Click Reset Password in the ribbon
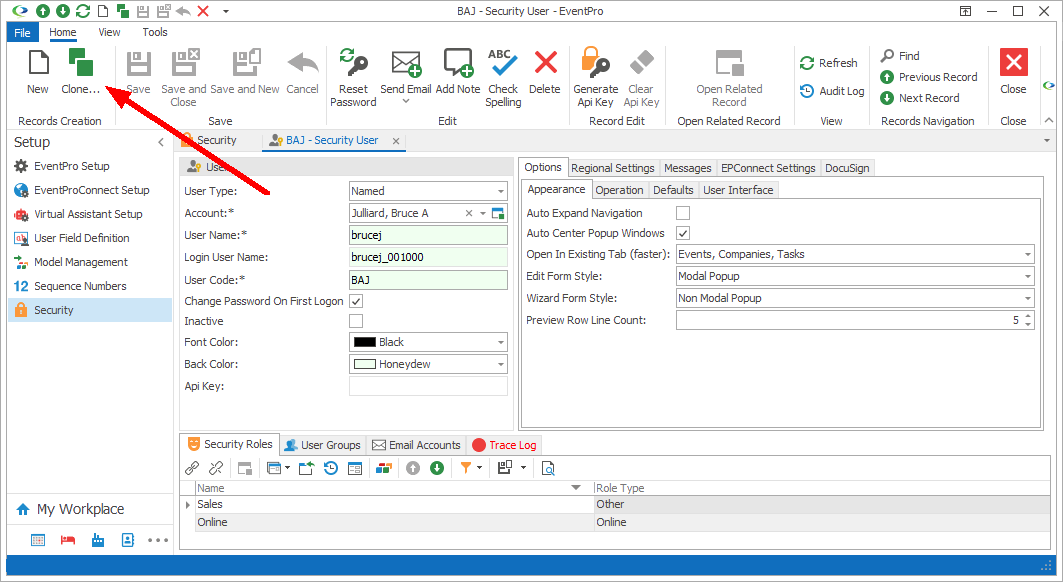The image size is (1063, 582). 353,77
